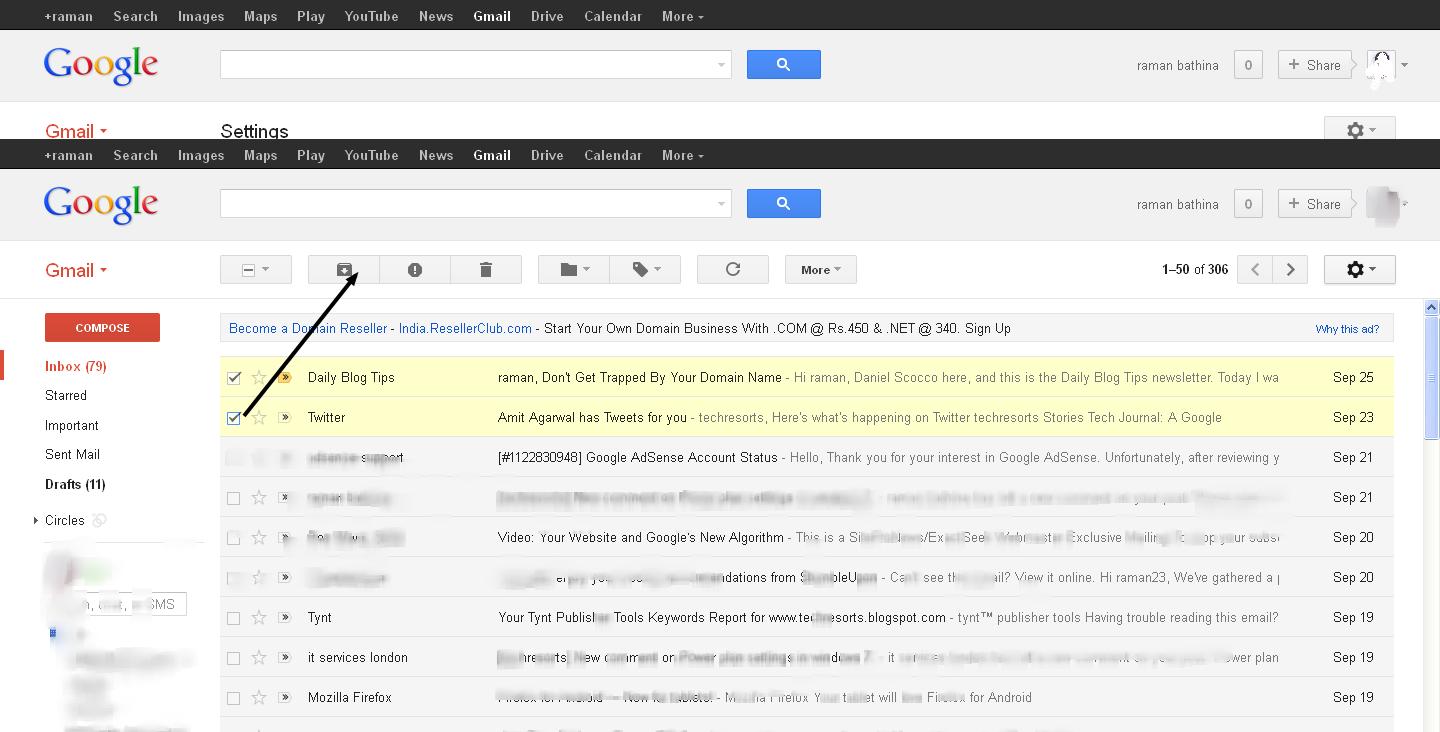Star the Mozilla Firefox email
1440x732 pixels.
coord(259,697)
